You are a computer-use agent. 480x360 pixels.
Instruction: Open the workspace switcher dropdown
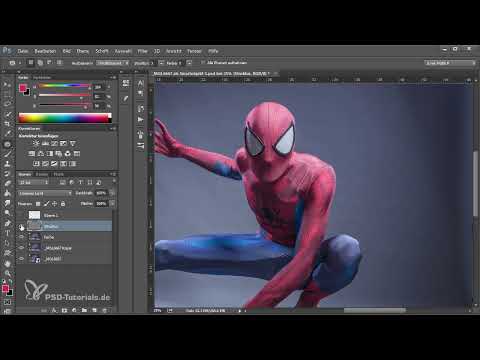[450, 63]
